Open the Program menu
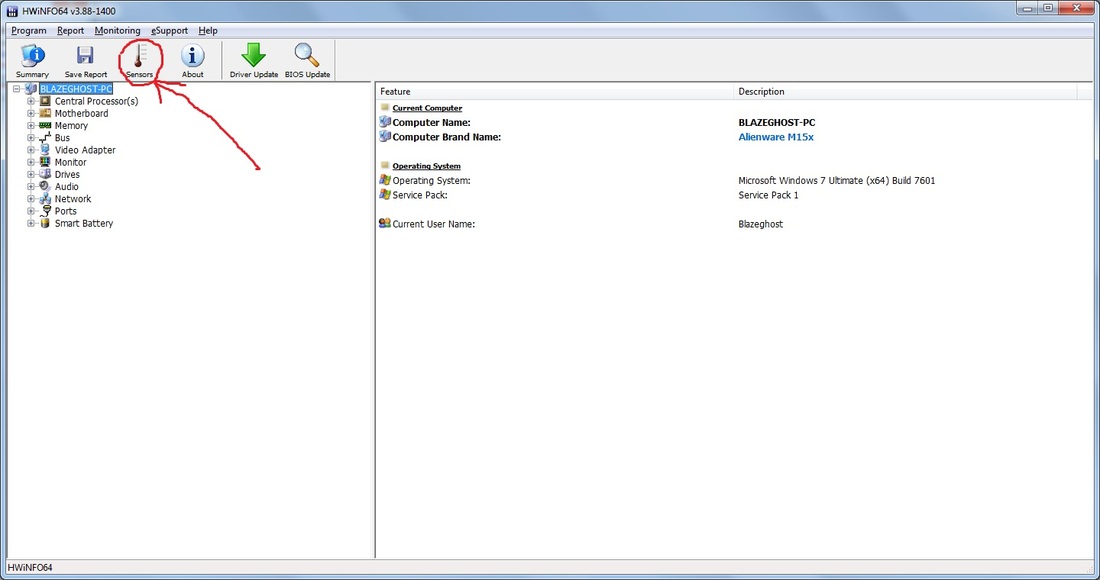This screenshot has width=1100, height=580. (x=29, y=31)
